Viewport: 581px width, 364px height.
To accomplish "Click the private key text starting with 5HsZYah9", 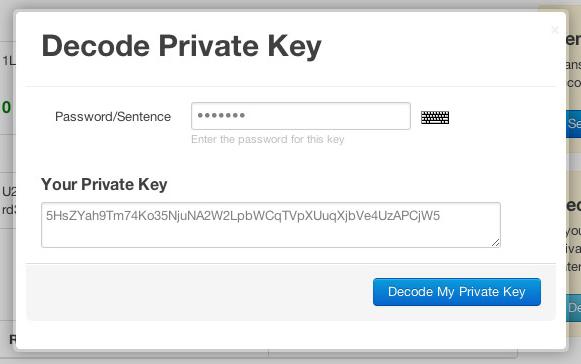I will [x=243, y=215].
